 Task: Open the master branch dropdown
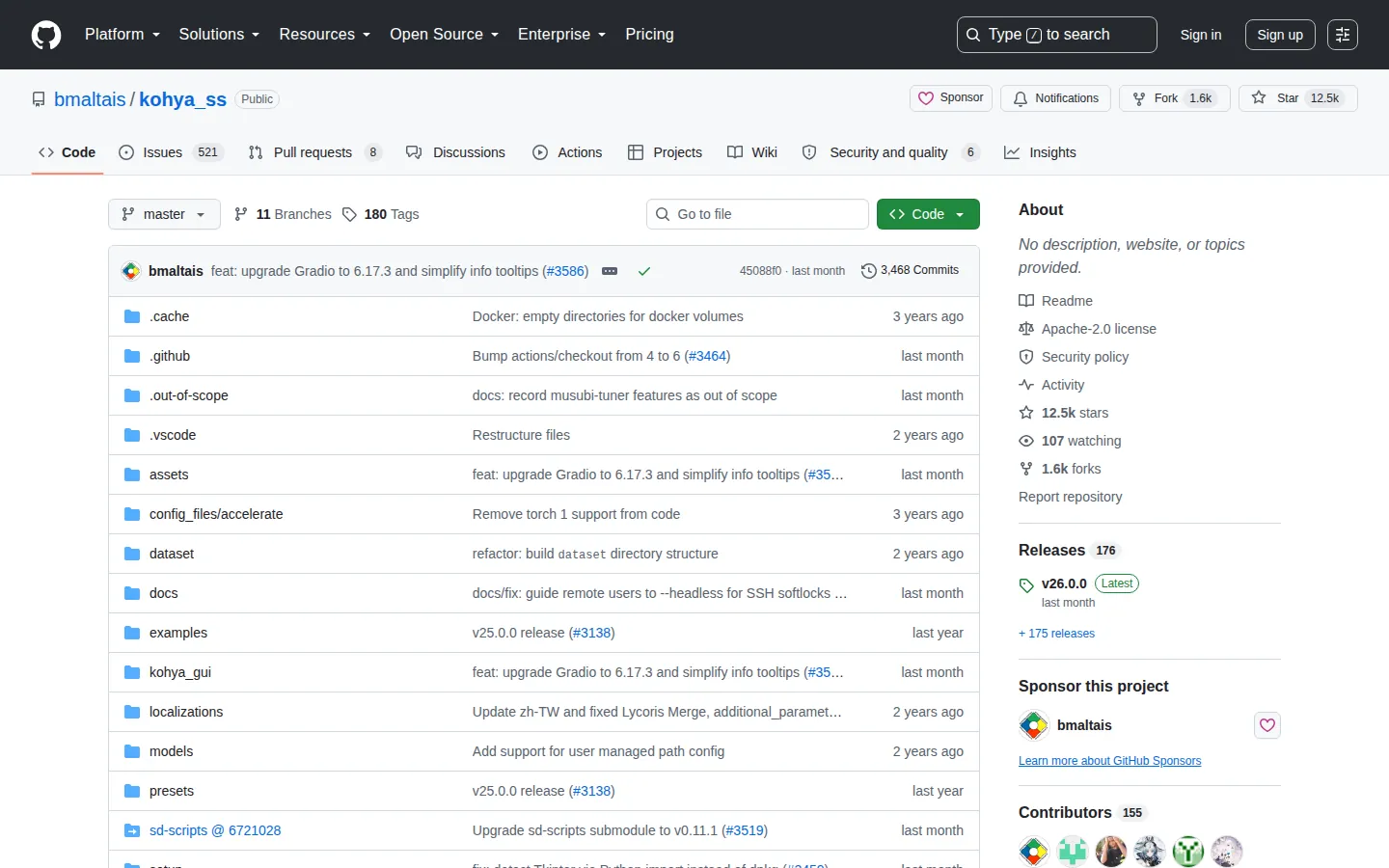[x=164, y=214]
